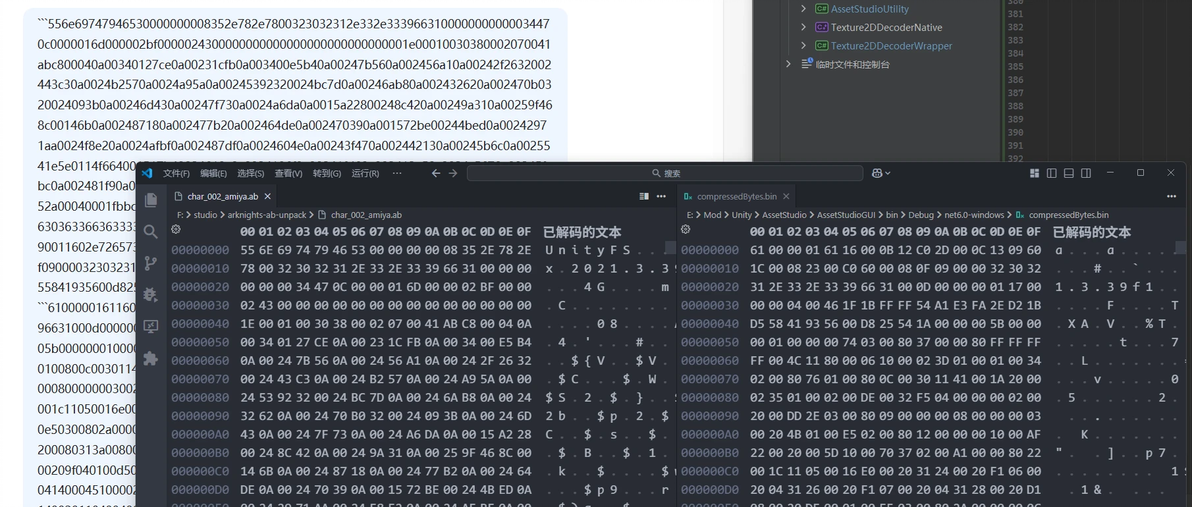This screenshot has width=1192, height=507.
Task: Toggle the primary side bar layout icon
Action: coord(1052,173)
